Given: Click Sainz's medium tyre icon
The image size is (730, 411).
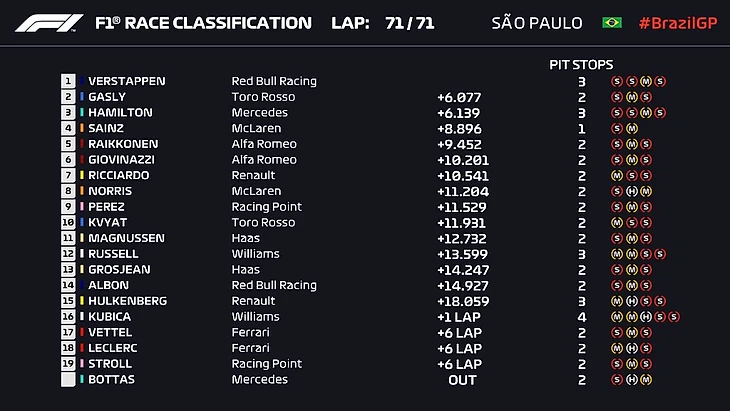Looking at the screenshot, I should 631,128.
